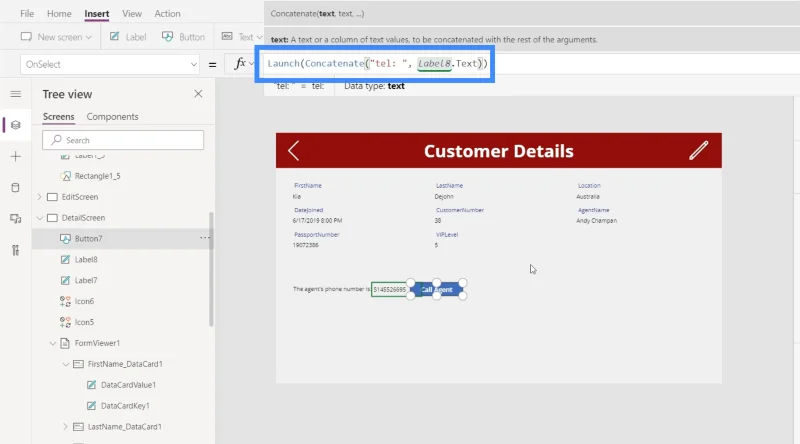Viewport: 800px width, 444px height.
Task: Open the View tab
Action: coord(132,14)
